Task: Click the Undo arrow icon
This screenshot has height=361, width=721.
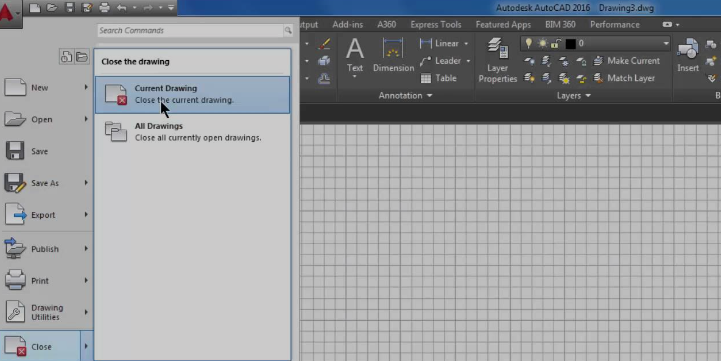Action: click(121, 8)
